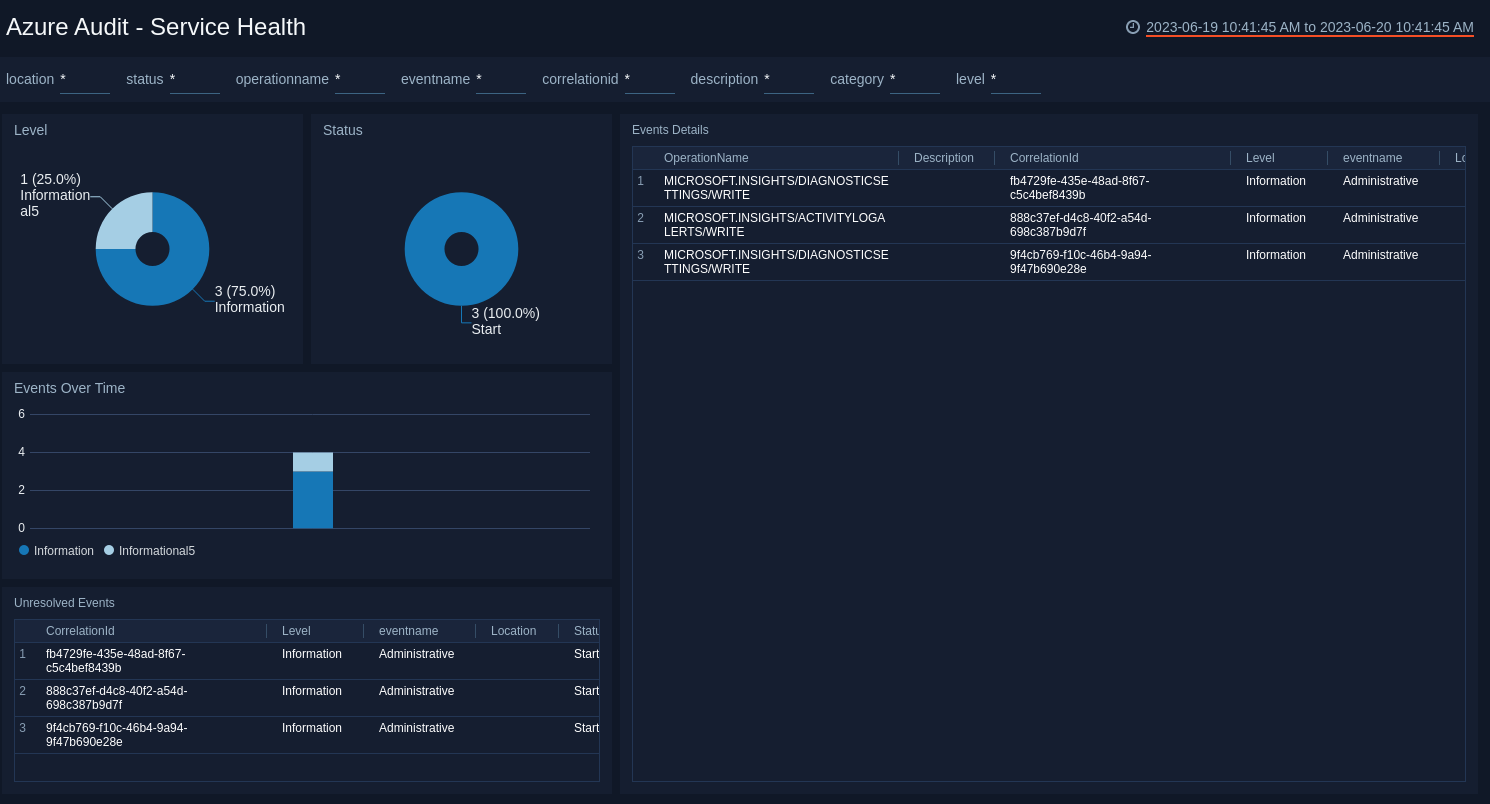Click 888c37ef correlation ID in Unresolved Events
1490x804 pixels.
coord(116,698)
